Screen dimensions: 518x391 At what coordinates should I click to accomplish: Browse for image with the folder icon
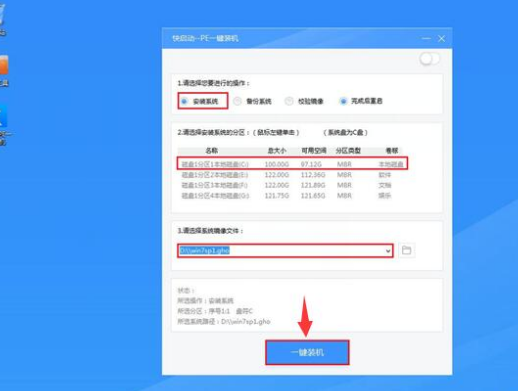pyautogui.click(x=406, y=250)
